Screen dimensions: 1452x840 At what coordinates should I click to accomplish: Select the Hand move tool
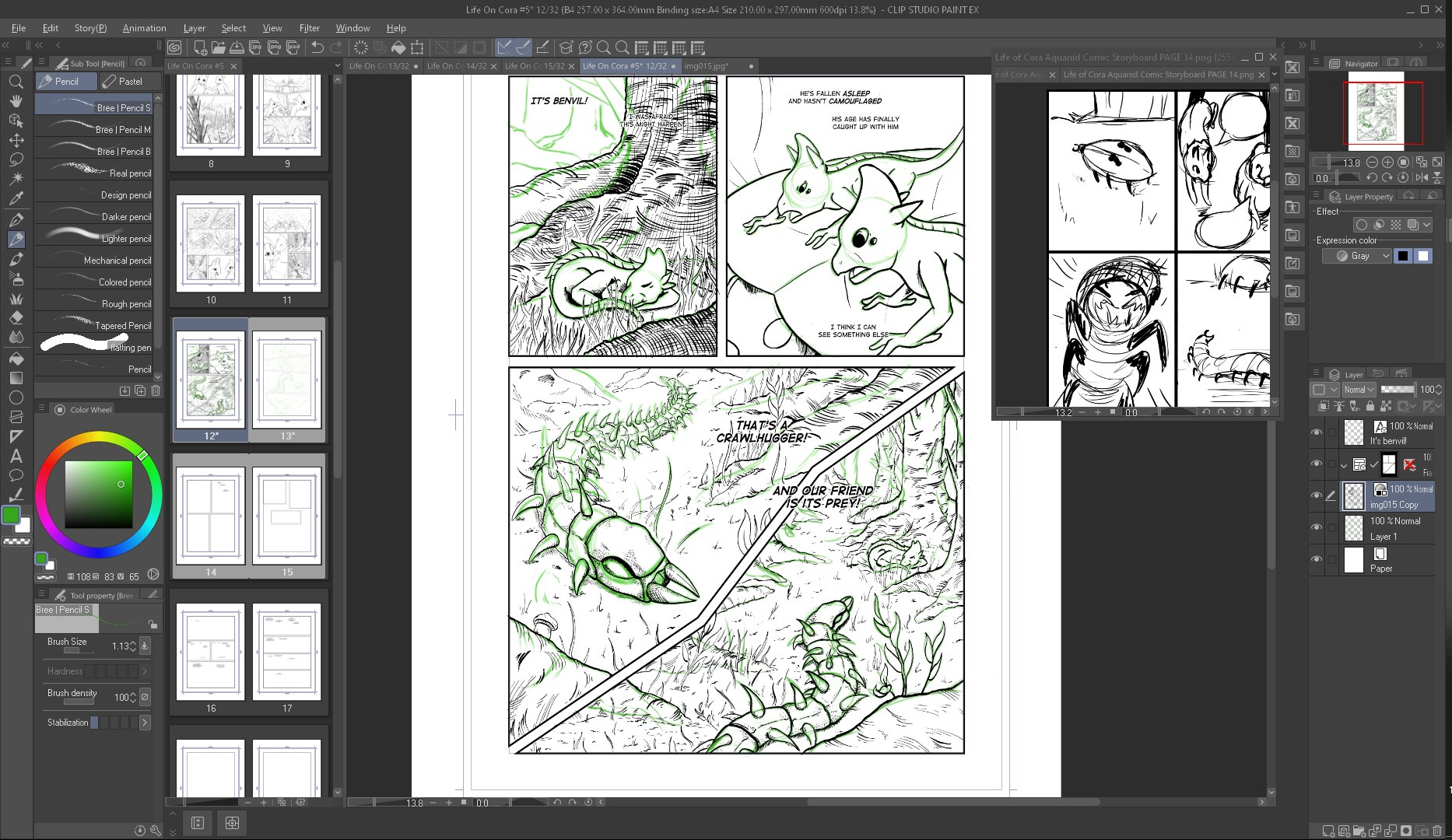(16, 101)
